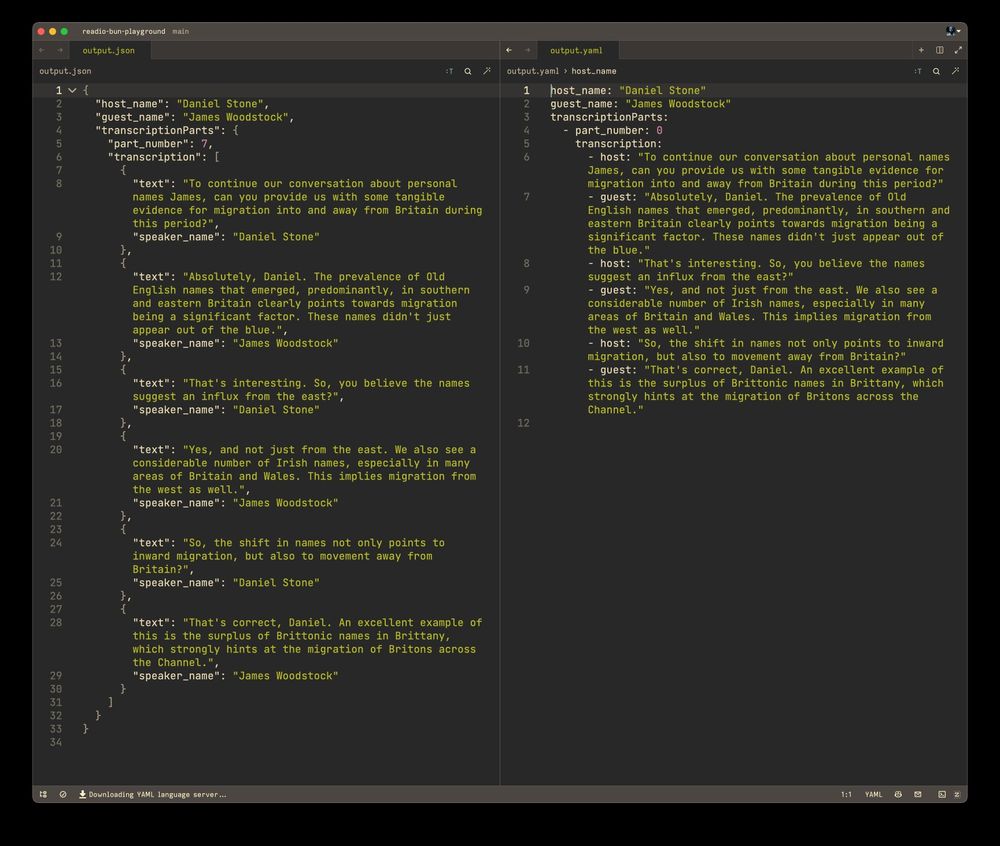Click the output.yaml breadcrumb file name

tap(533, 71)
